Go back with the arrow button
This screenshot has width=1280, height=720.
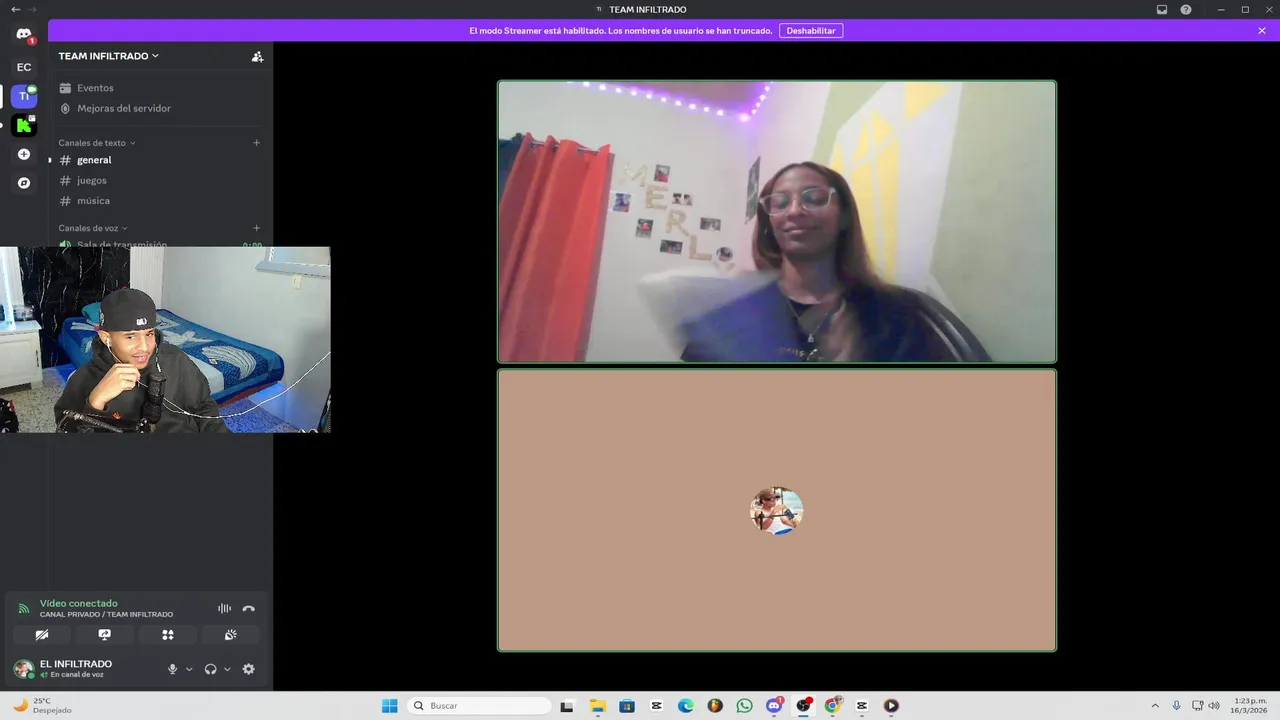pos(15,9)
